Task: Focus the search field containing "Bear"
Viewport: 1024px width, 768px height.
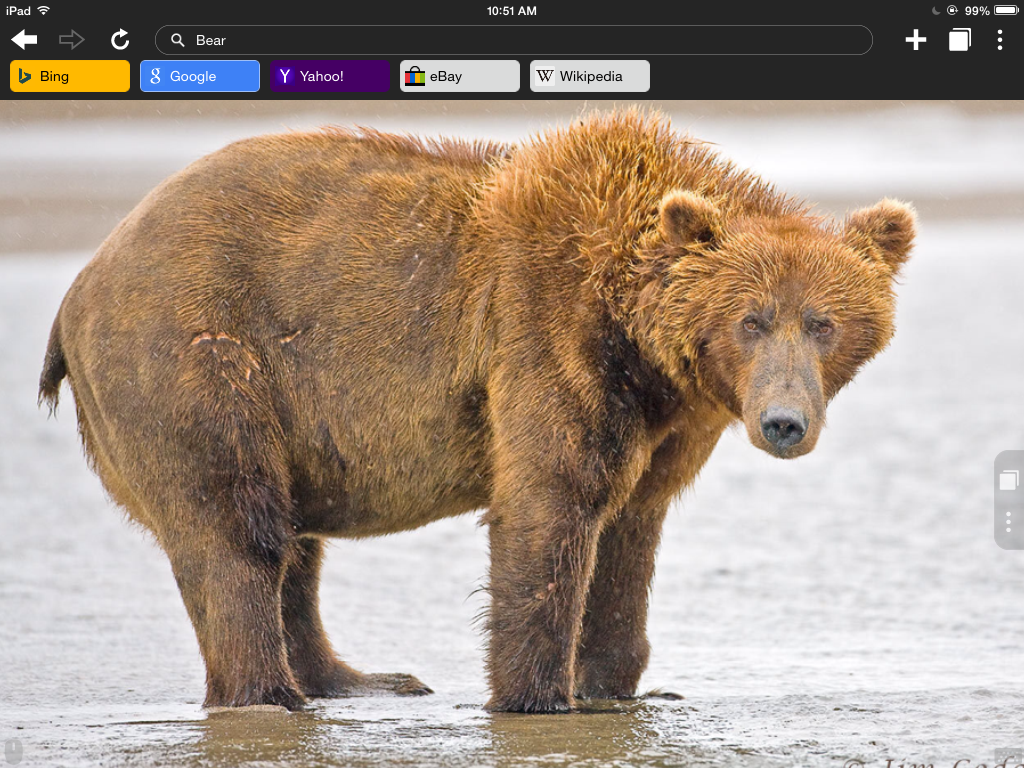Action: pos(520,40)
